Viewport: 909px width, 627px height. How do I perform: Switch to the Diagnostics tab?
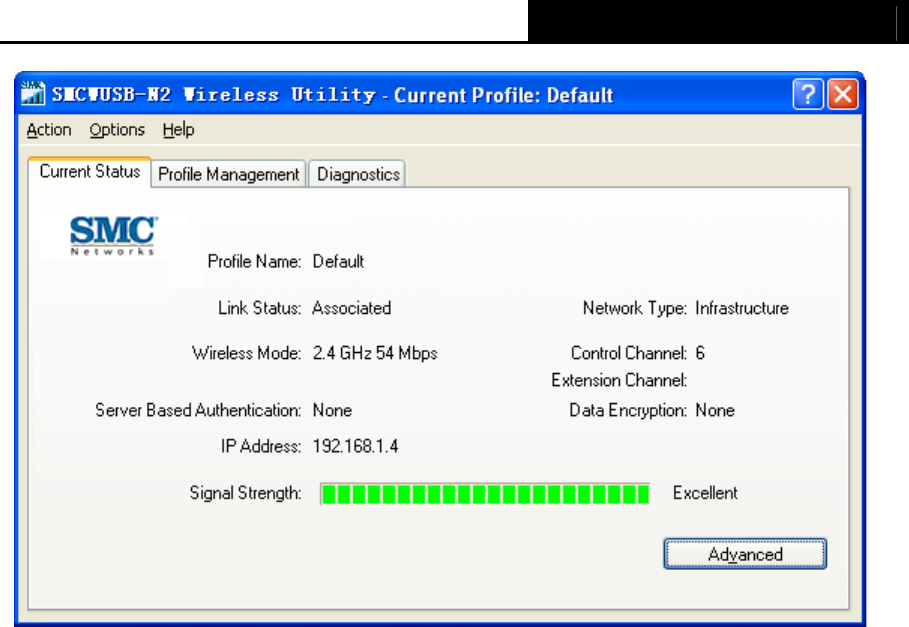(358, 174)
